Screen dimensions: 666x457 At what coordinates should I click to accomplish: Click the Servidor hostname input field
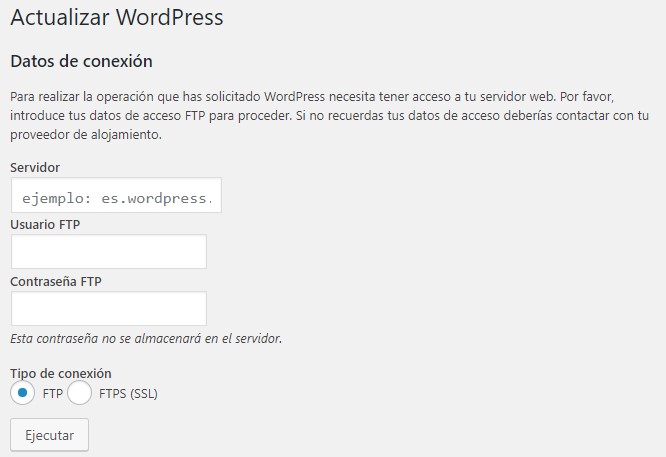[116, 195]
